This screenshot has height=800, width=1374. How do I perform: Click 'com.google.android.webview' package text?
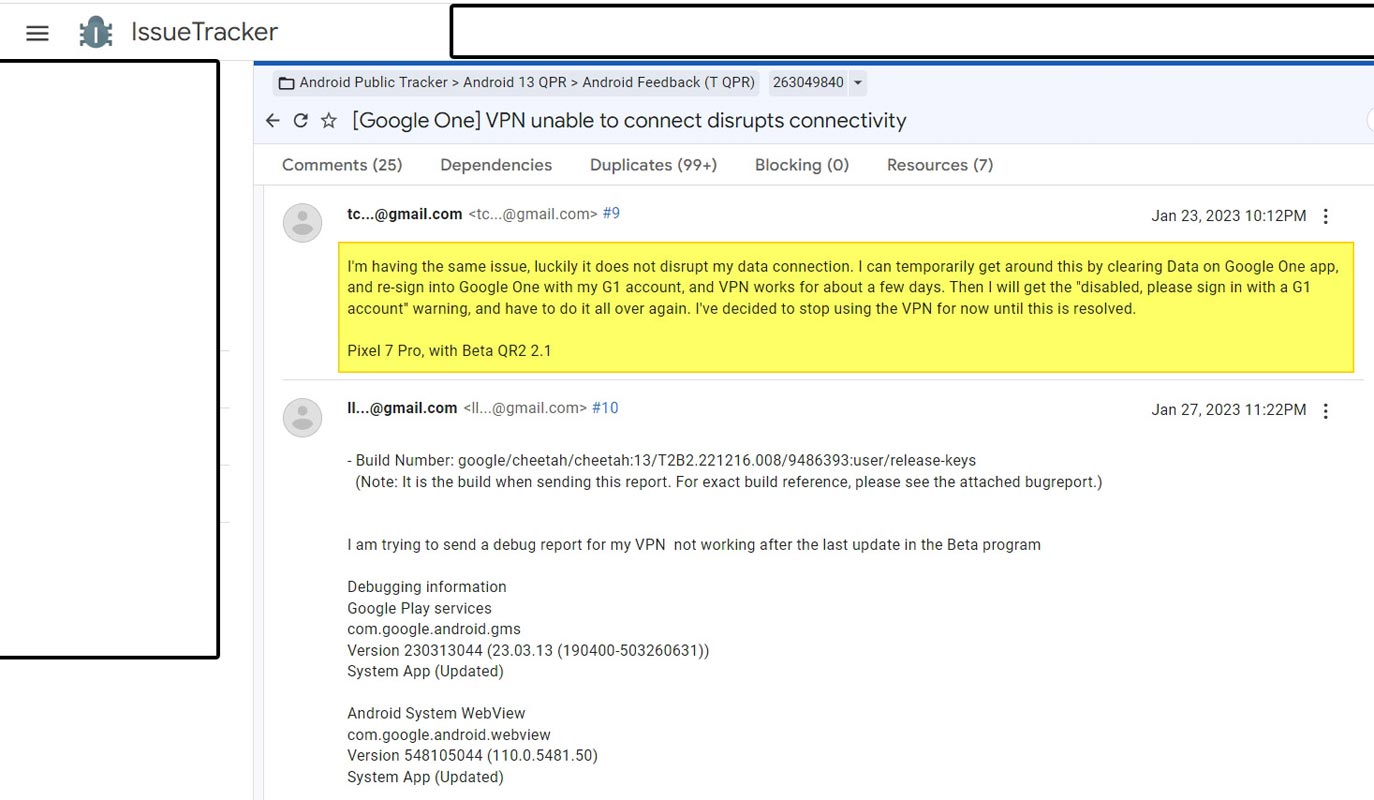pyautogui.click(x=449, y=734)
